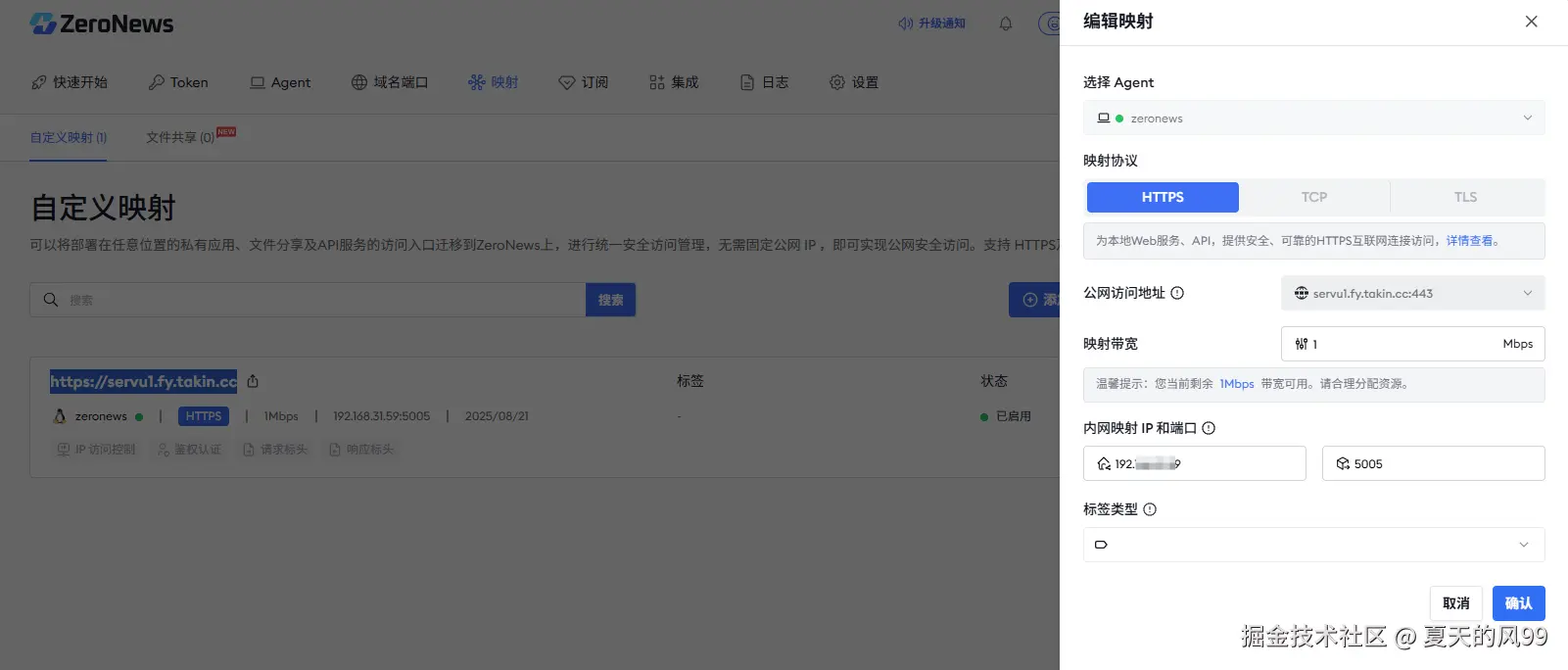Click the 1Mbps value in mapping row
1568x670 pixels.
coord(281,416)
